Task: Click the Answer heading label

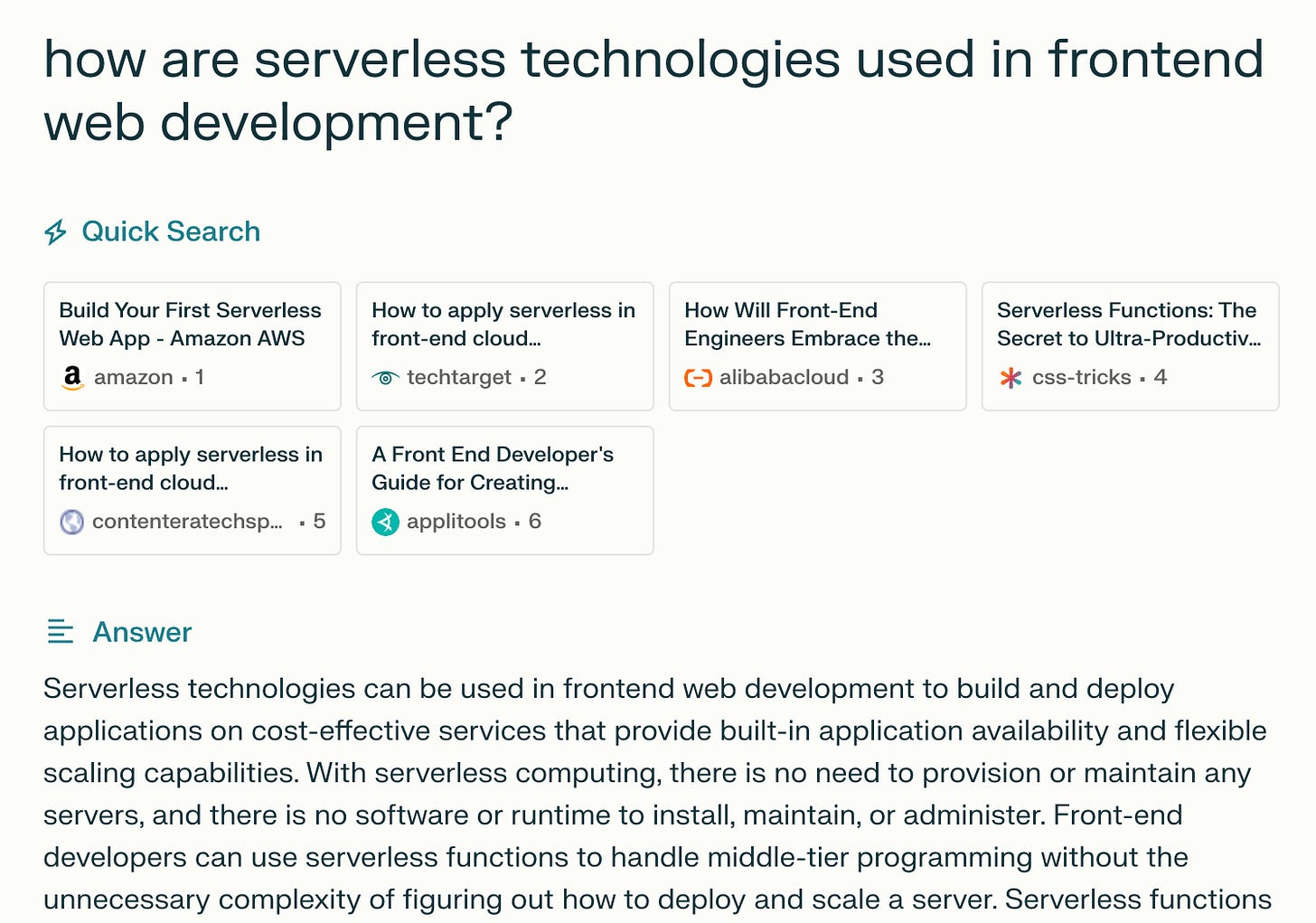Action: click(x=142, y=632)
